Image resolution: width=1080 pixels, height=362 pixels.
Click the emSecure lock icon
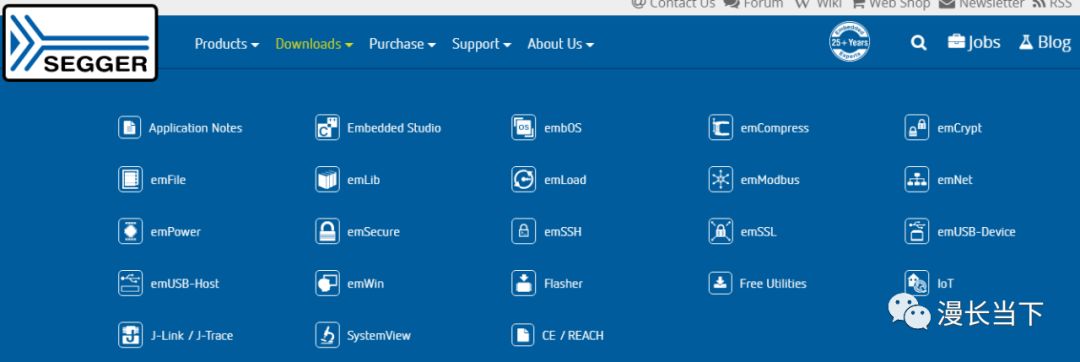tap(327, 231)
